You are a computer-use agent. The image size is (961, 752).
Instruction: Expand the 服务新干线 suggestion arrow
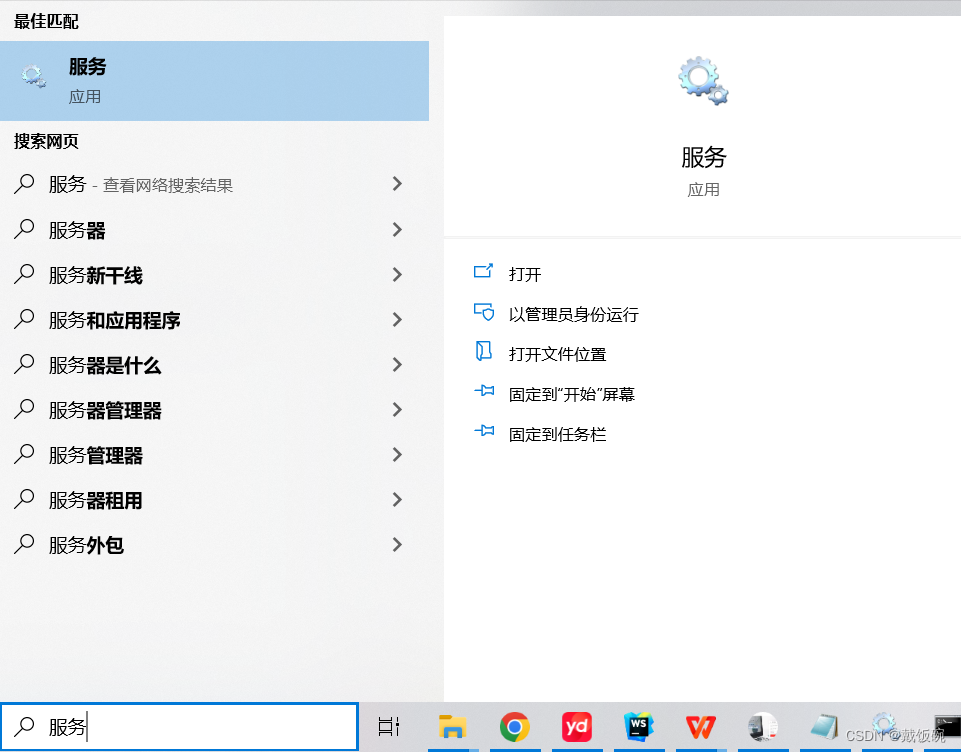[397, 274]
